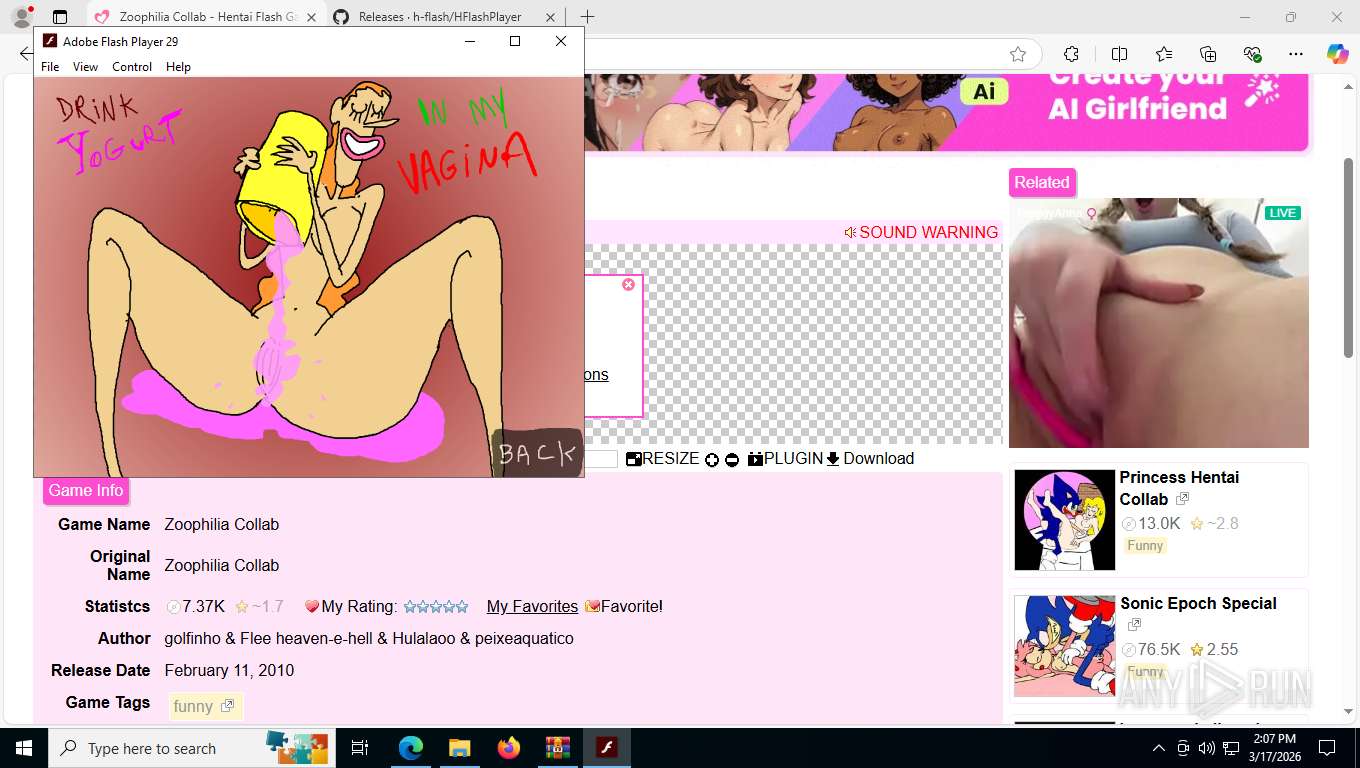Click the Related header label

(1042, 182)
